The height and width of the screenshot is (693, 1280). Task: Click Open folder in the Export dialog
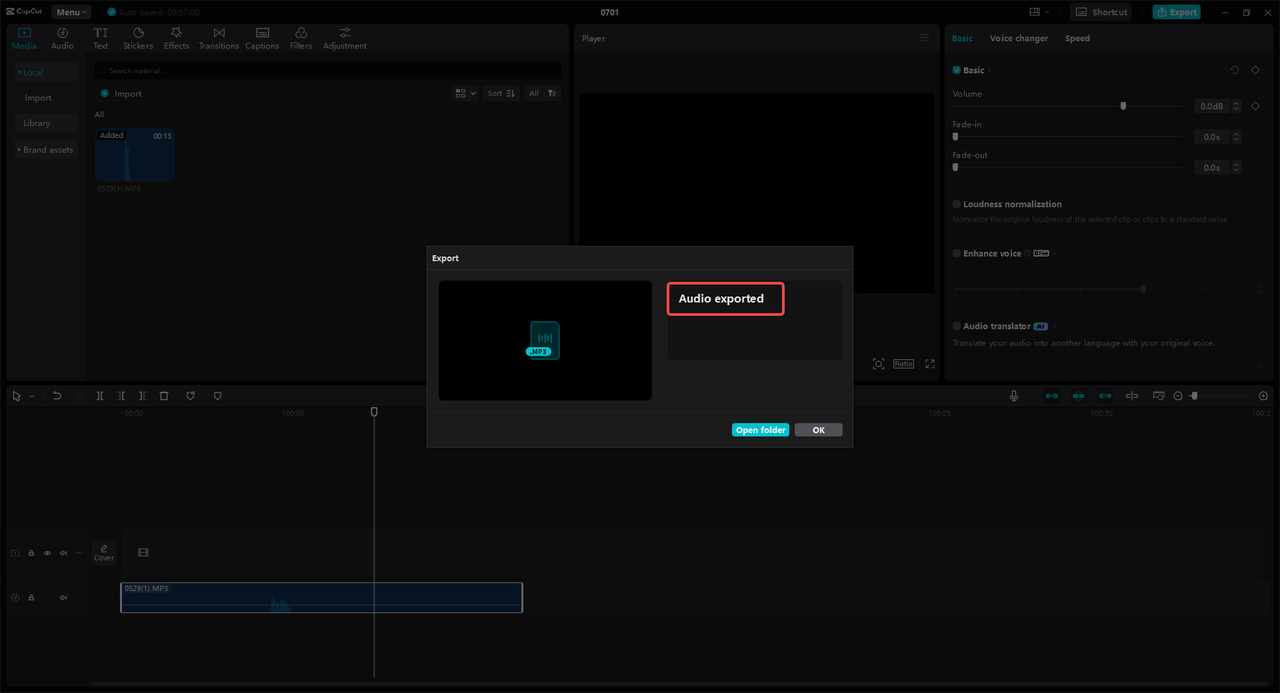tap(760, 430)
